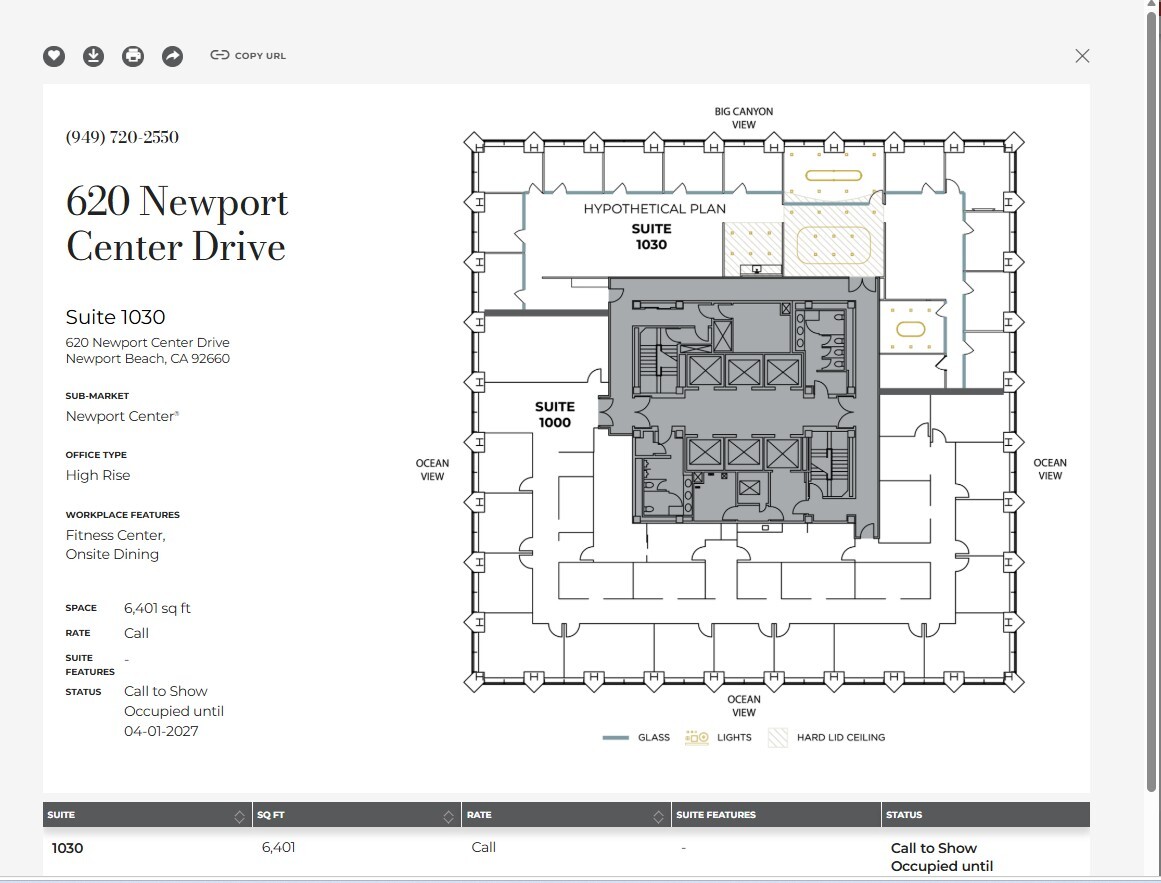Select the Newport Beach, CA 92660 address line
The image size is (1161, 883).
(147, 359)
